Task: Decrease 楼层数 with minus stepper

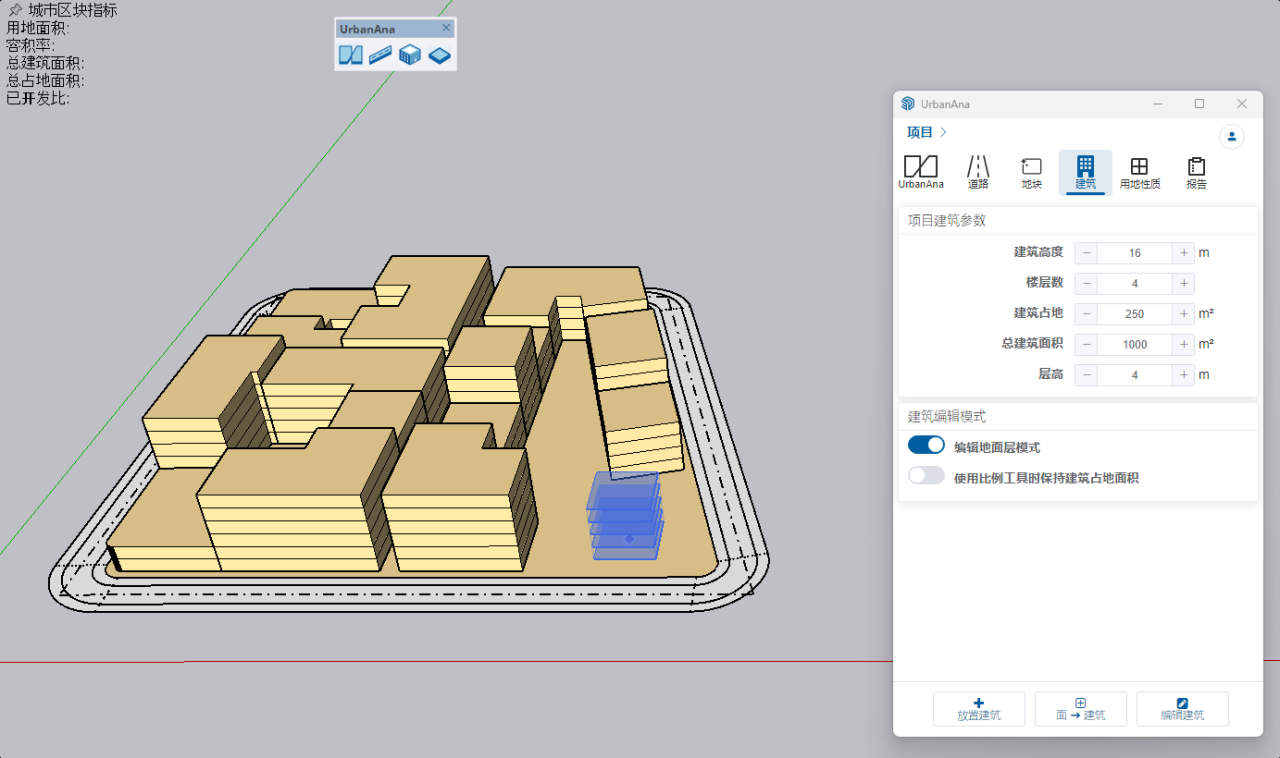Action: pyautogui.click(x=1086, y=283)
